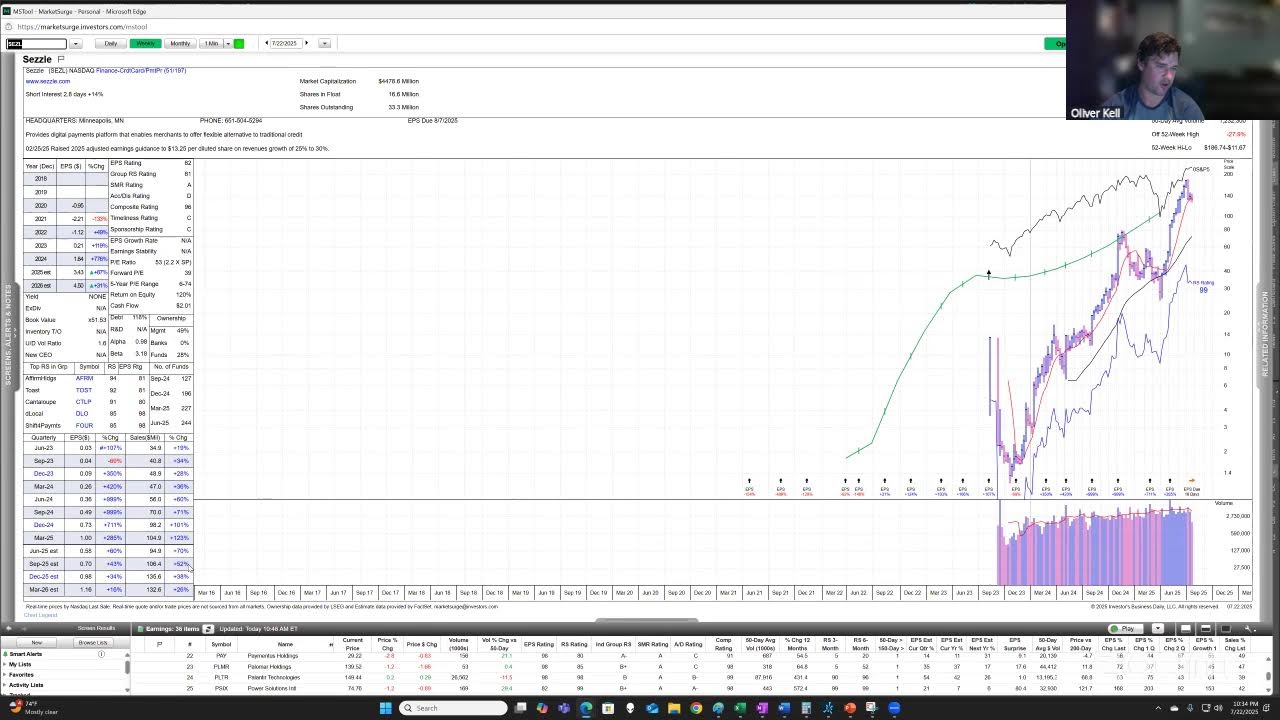The width and height of the screenshot is (1280, 720).
Task: Expand the My Lists tree item
Action: pos(5,664)
